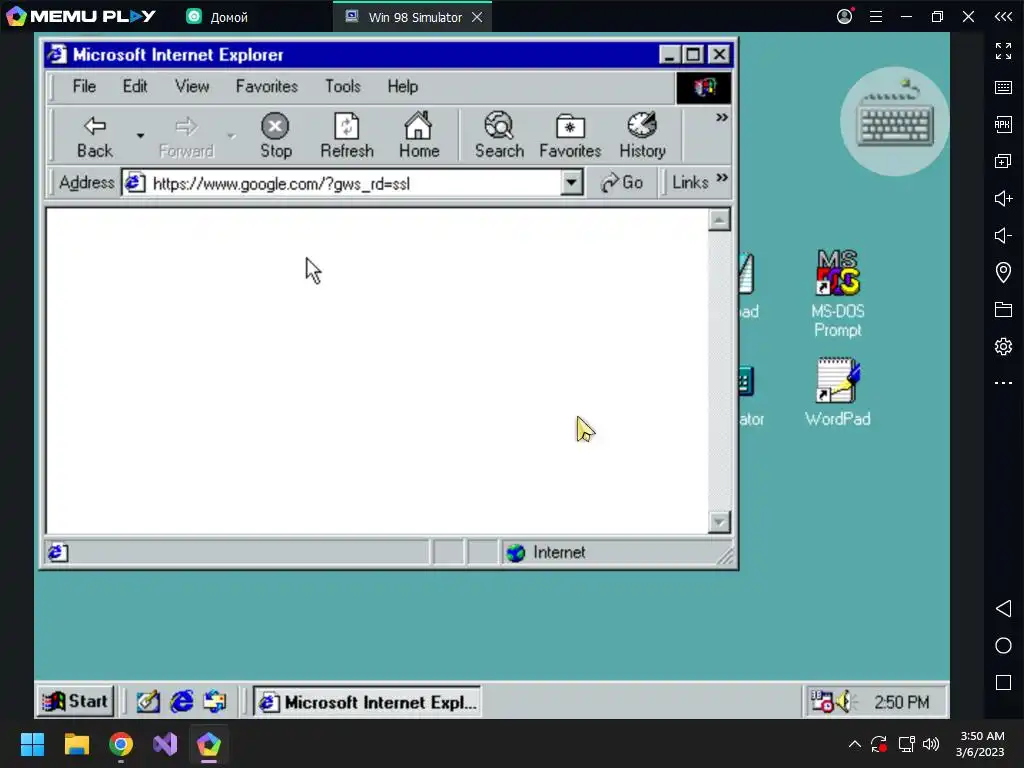The image size is (1024, 768).
Task: Open the View menu
Action: point(192,86)
